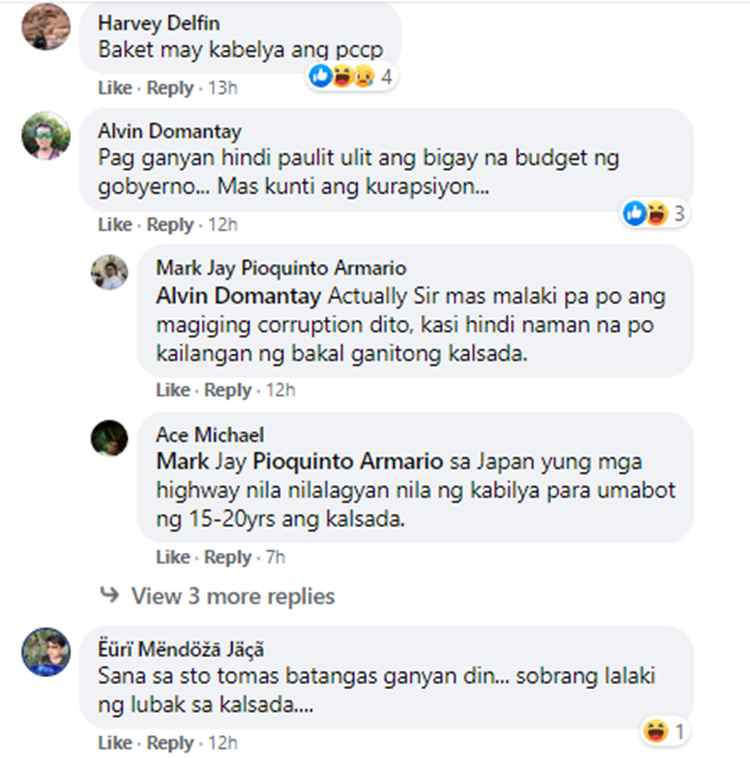Open Harvey Delfin's profile picture
The height and width of the screenshot is (758, 750).
click(46, 26)
